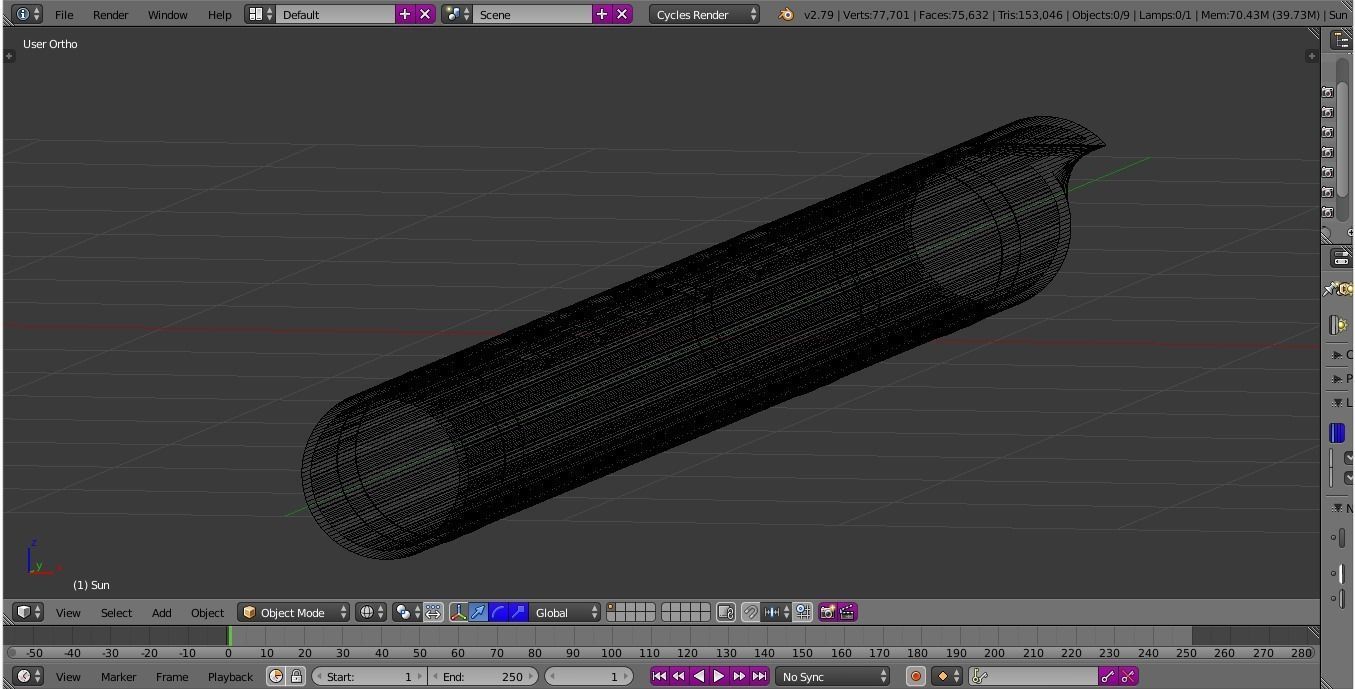Expand the properties region plus at viewport right
The width and height of the screenshot is (1355, 689).
(x=1312, y=56)
